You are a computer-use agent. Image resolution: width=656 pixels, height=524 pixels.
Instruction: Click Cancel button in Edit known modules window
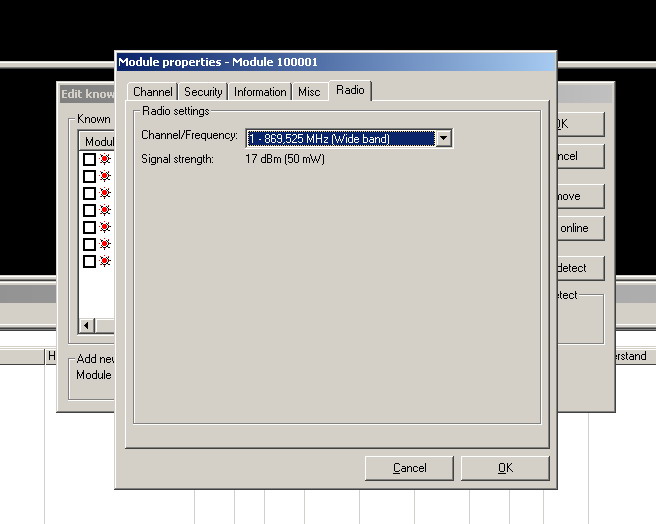click(581, 156)
